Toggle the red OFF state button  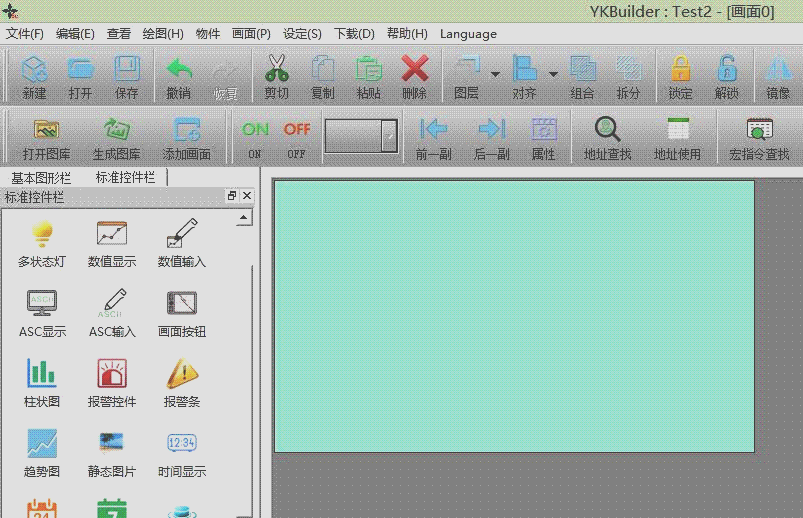point(297,136)
